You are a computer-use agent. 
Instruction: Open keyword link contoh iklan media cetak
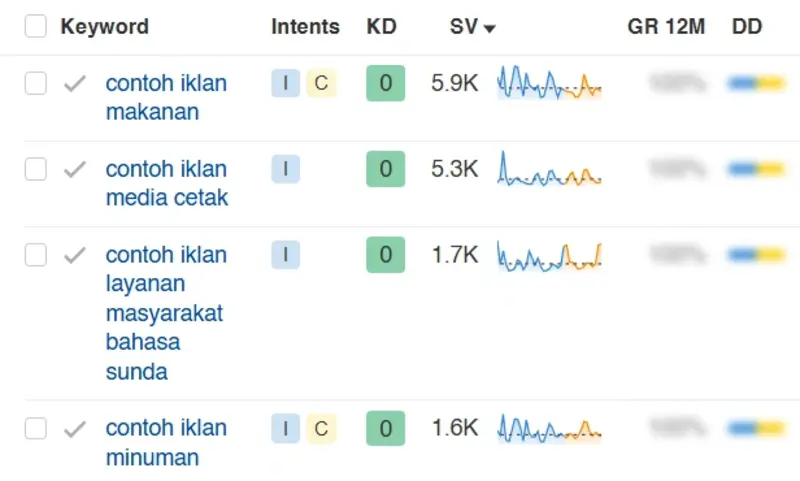(x=167, y=183)
